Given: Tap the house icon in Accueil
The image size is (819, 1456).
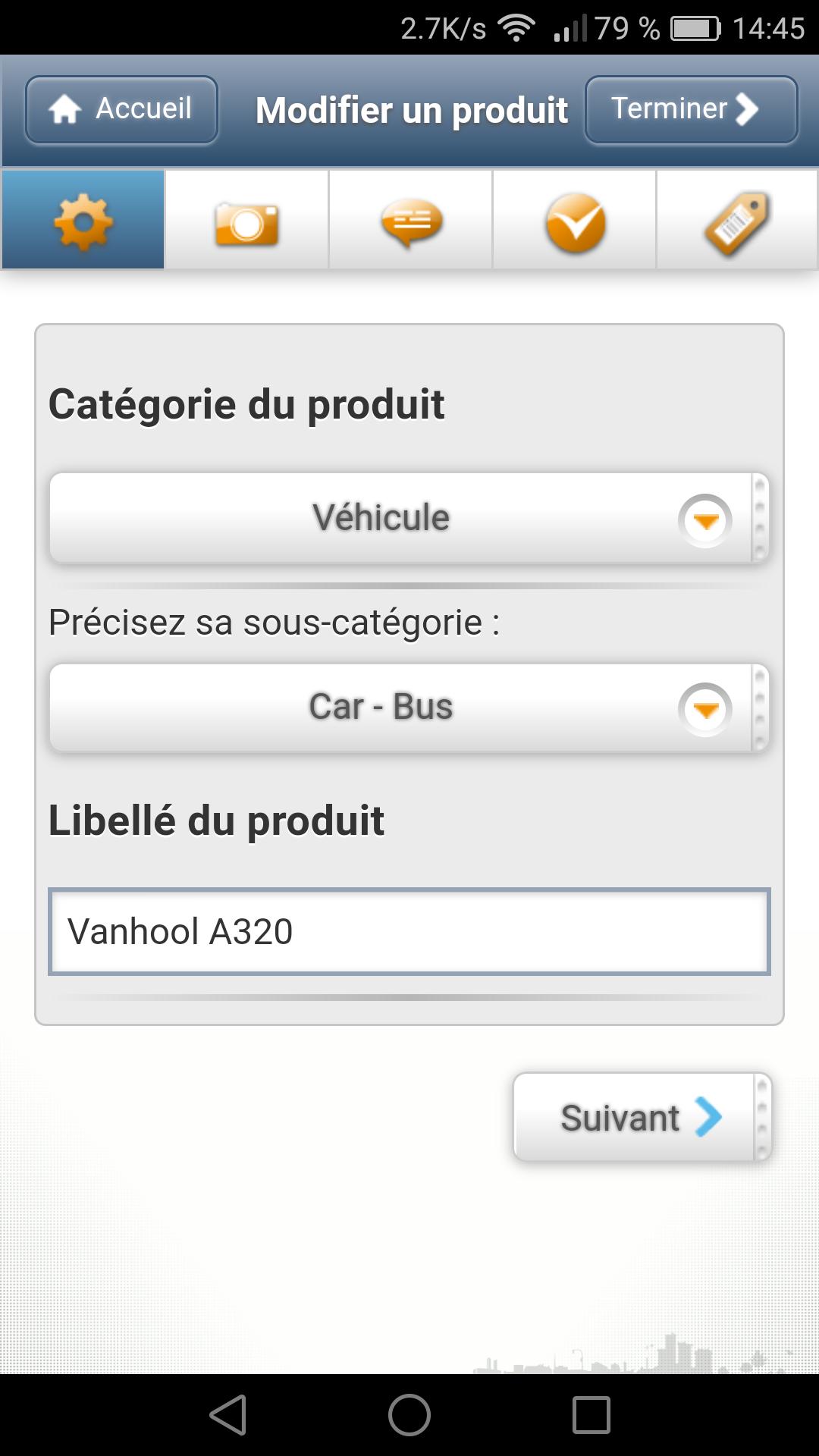Looking at the screenshot, I should click(65, 109).
